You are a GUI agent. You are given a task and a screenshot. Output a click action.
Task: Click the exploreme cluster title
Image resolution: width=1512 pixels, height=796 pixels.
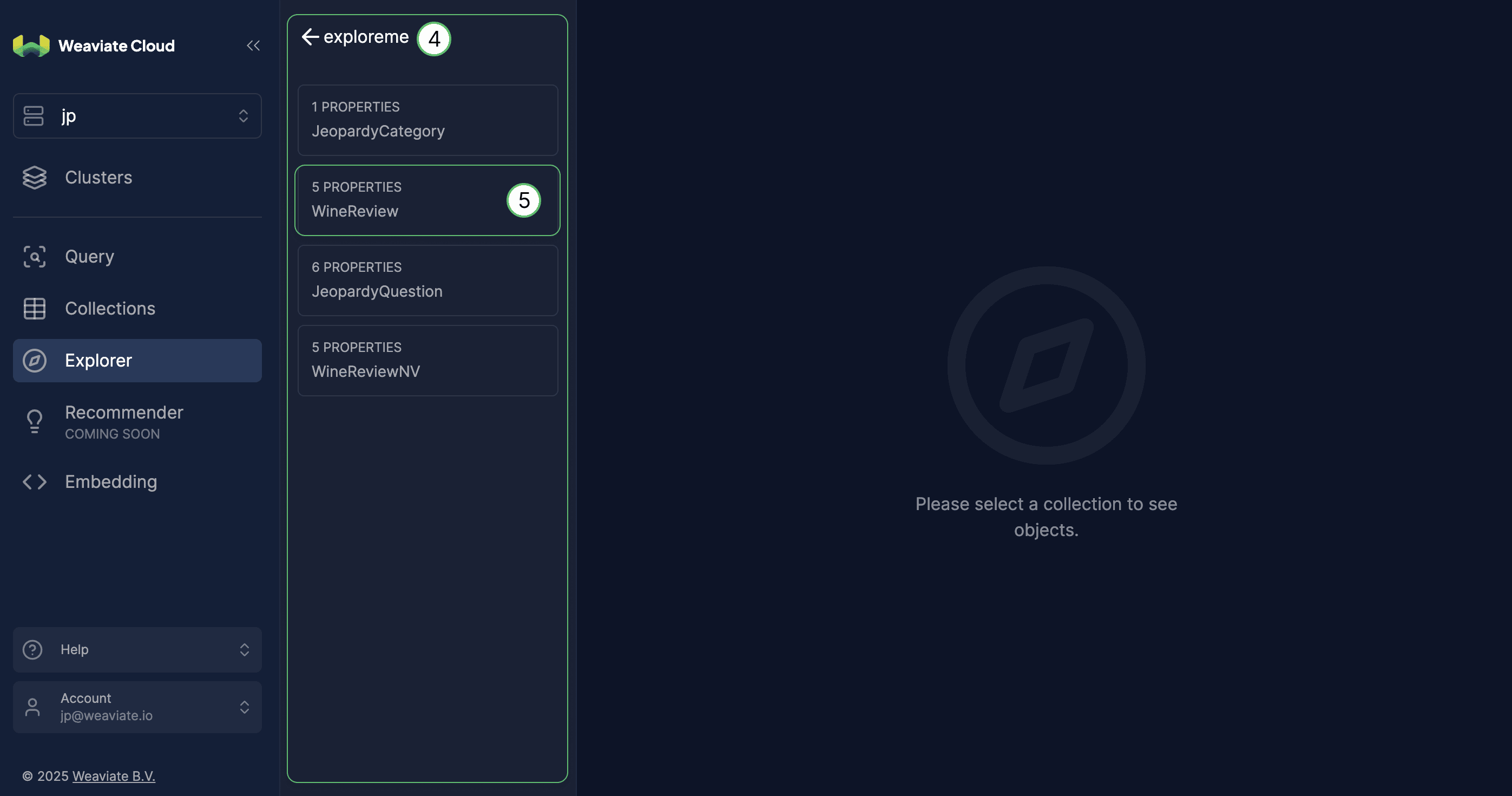(366, 37)
